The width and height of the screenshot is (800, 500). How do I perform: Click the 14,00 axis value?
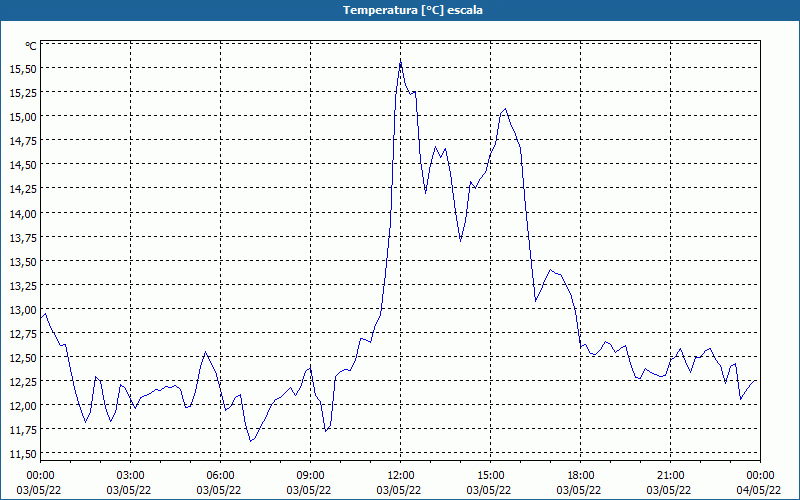tap(23, 214)
